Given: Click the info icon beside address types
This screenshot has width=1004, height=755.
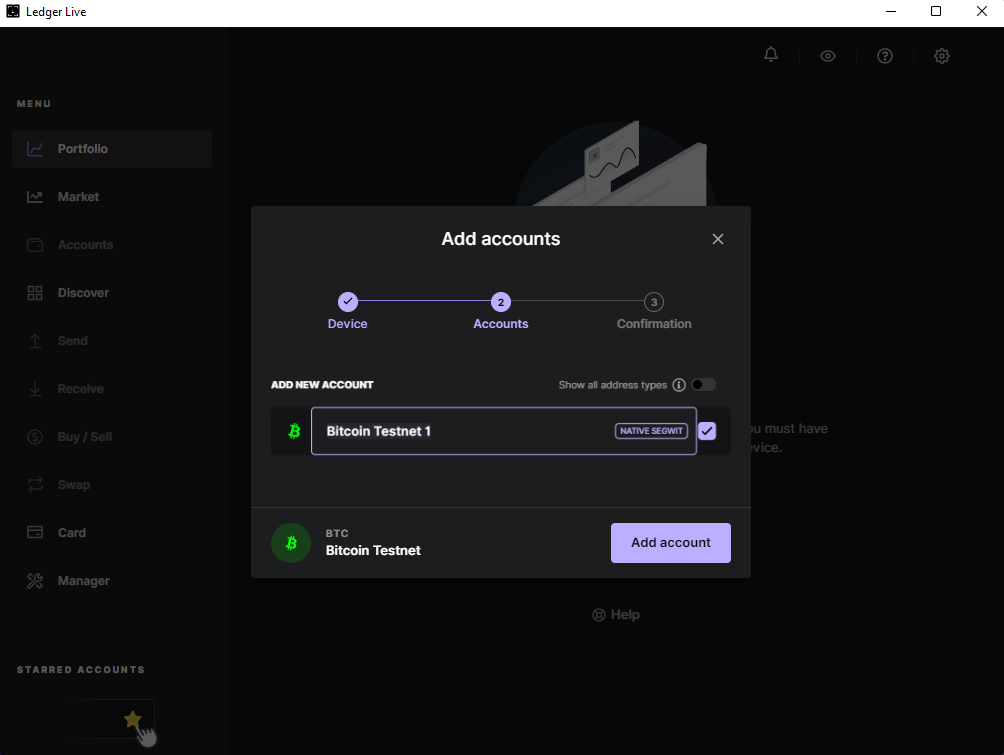Looking at the screenshot, I should click(679, 385).
